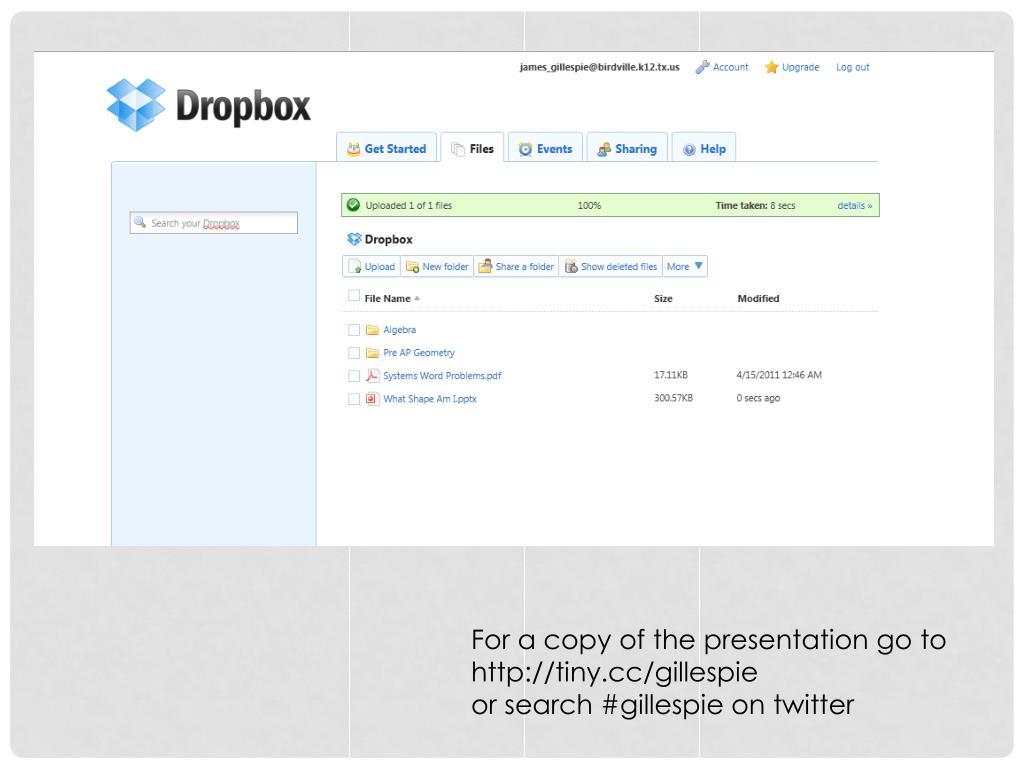Open the Events tab

click(x=545, y=148)
